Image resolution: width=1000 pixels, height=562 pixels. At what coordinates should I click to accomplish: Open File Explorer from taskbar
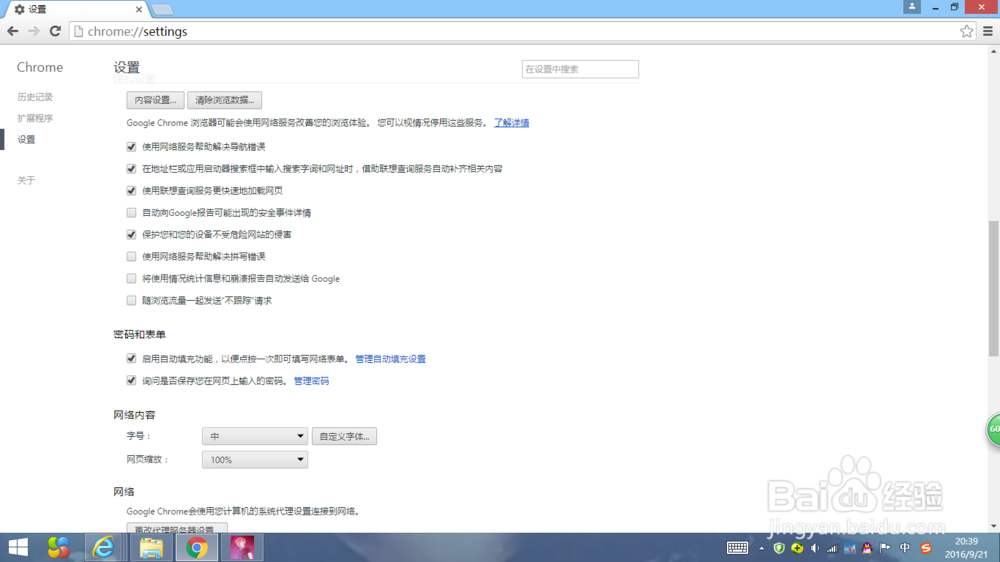[x=151, y=547]
